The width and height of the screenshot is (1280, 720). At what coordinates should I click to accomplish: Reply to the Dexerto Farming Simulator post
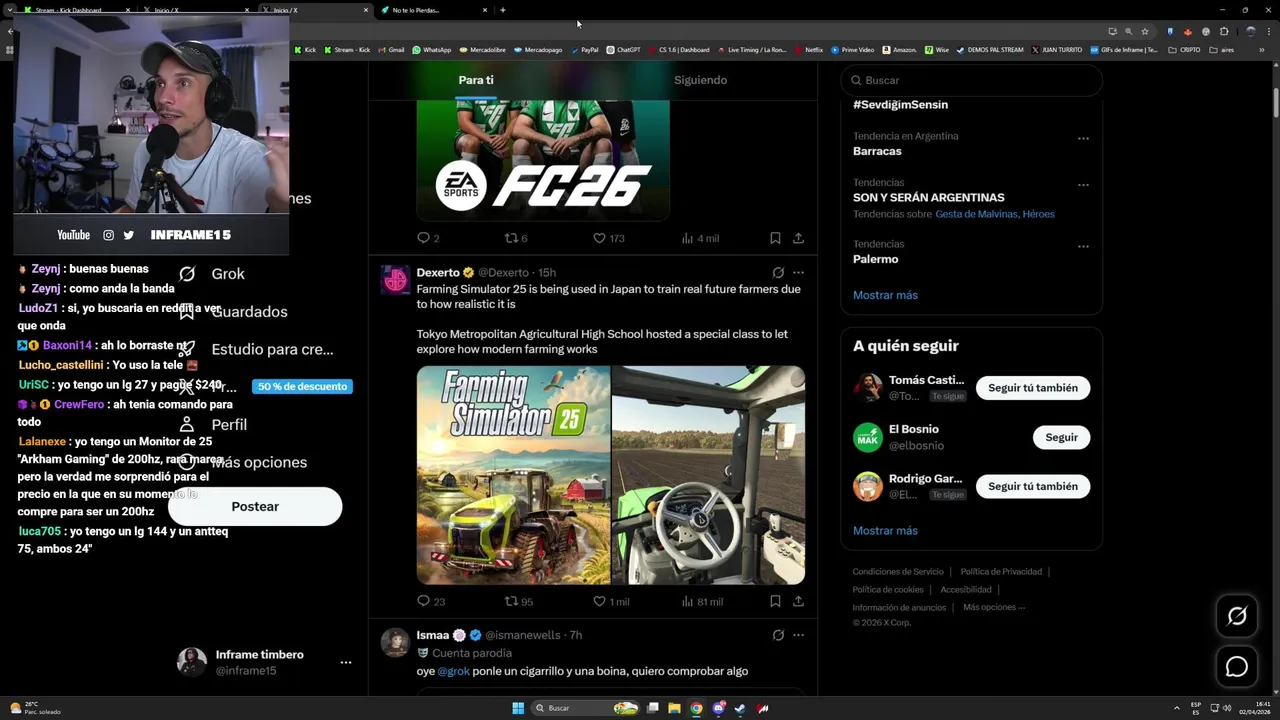point(431,601)
